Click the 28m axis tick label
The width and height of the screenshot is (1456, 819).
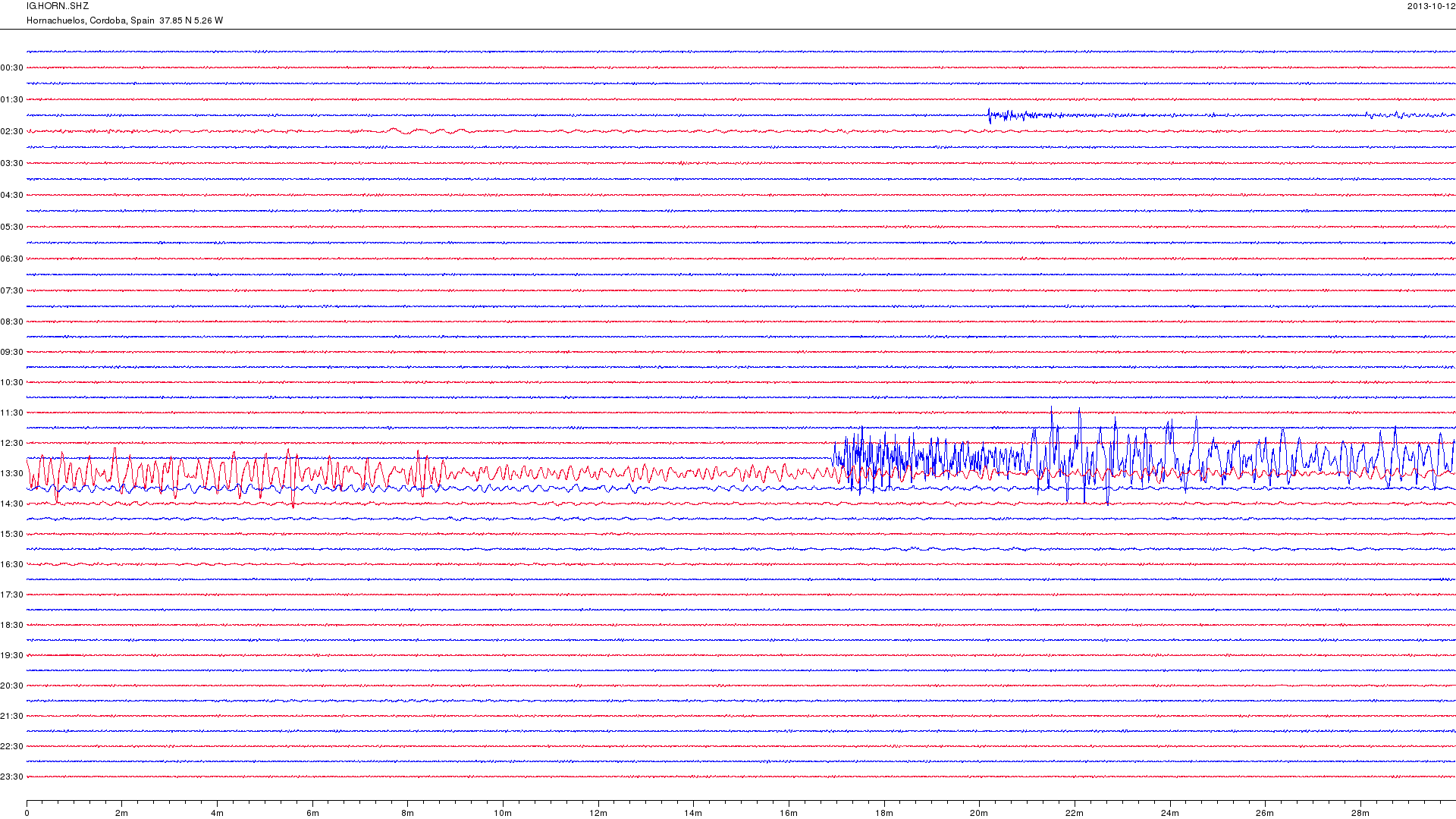click(1360, 813)
